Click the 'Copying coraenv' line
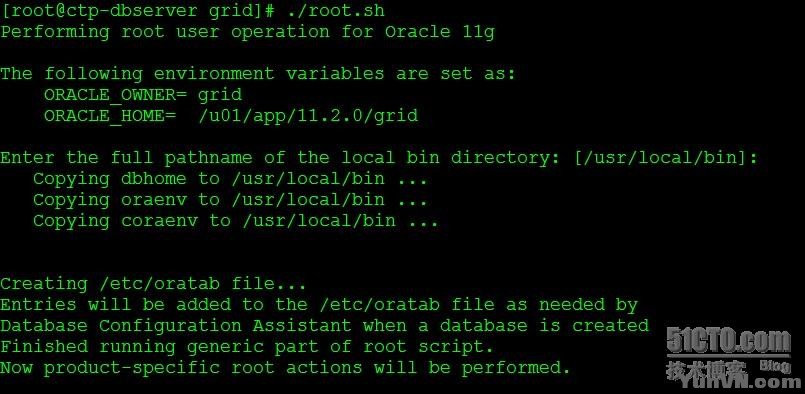The width and height of the screenshot is (805, 394). coord(236,221)
